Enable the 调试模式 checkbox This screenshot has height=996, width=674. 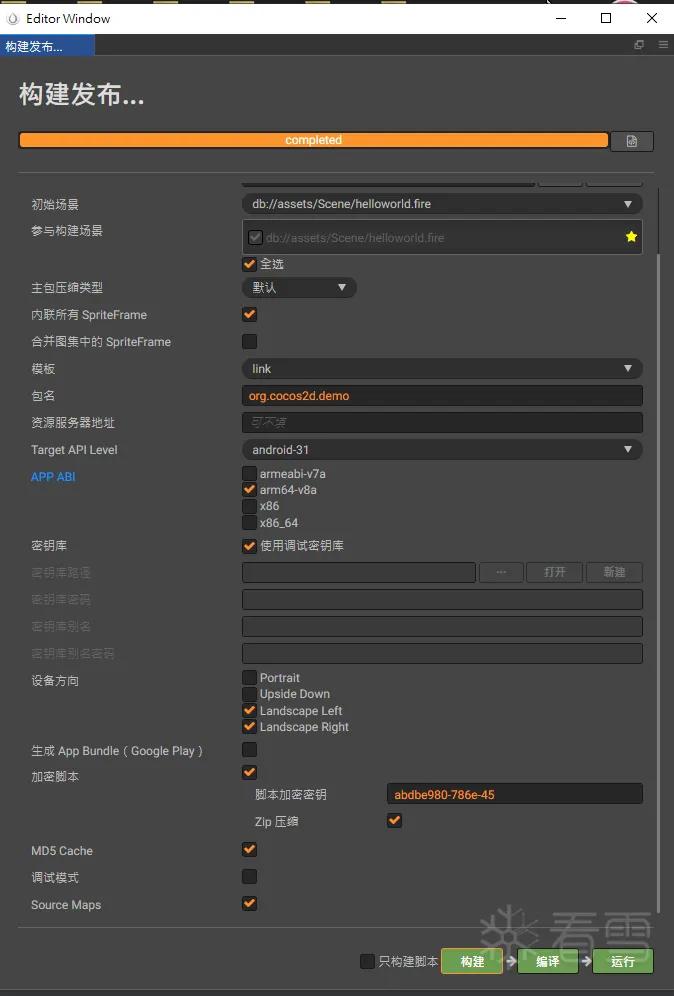coord(250,877)
